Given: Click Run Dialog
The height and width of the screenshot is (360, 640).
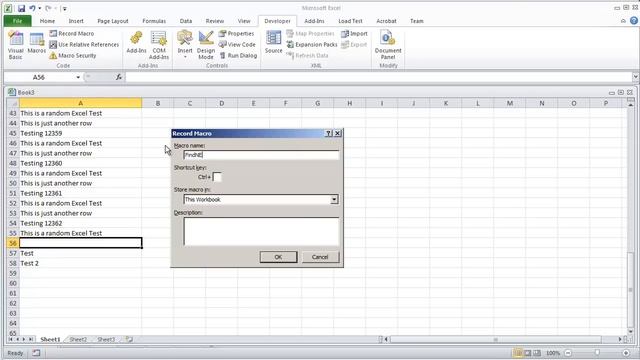Looking at the screenshot, I should (238, 56).
